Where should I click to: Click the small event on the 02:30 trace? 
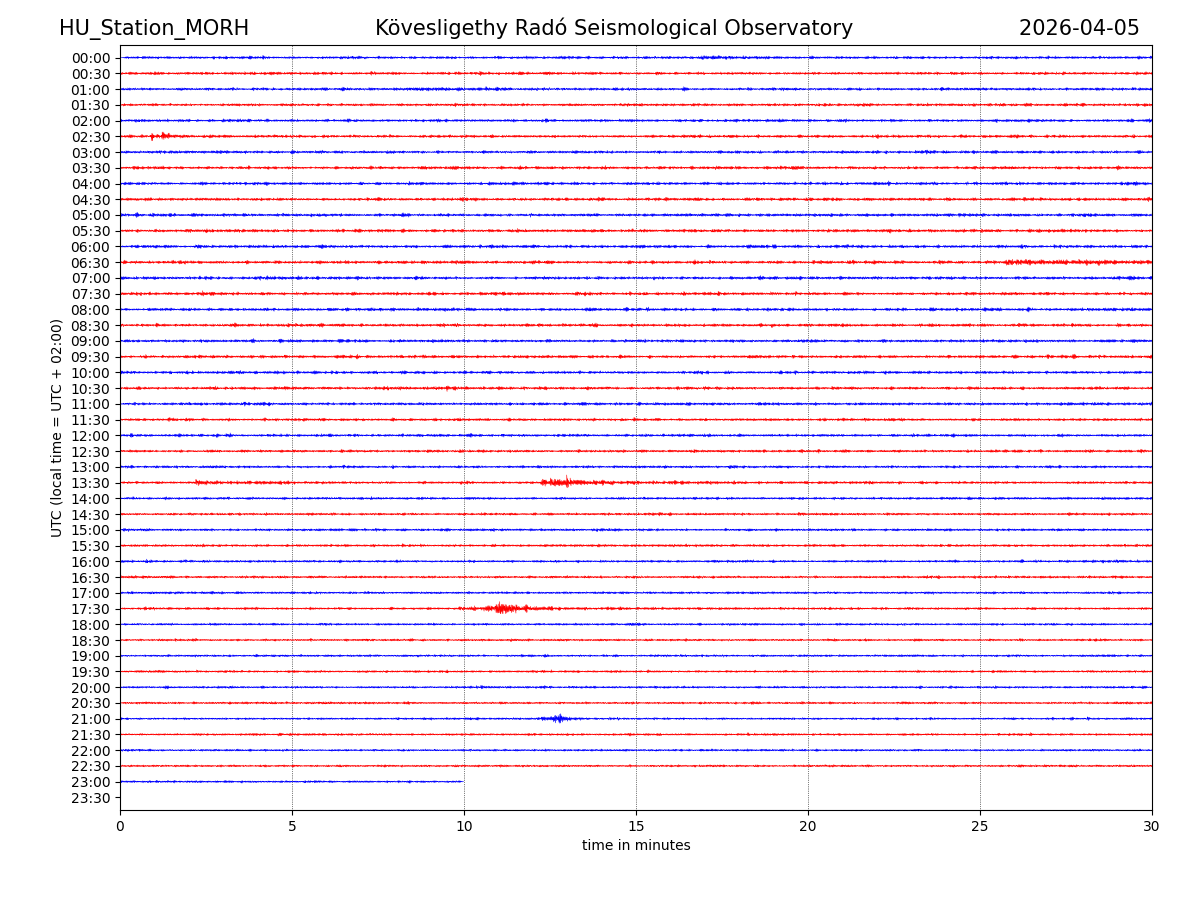162,136
